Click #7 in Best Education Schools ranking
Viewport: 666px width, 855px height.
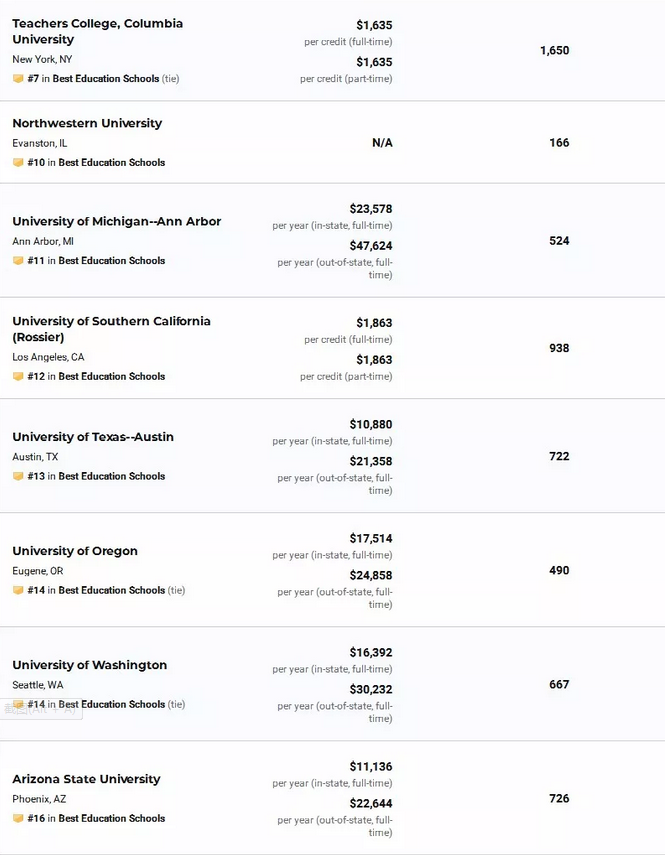pyautogui.click(x=93, y=79)
